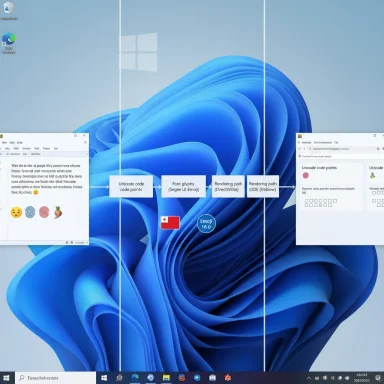Click the Tonga flag emoji
The image size is (384, 384).
[170, 223]
